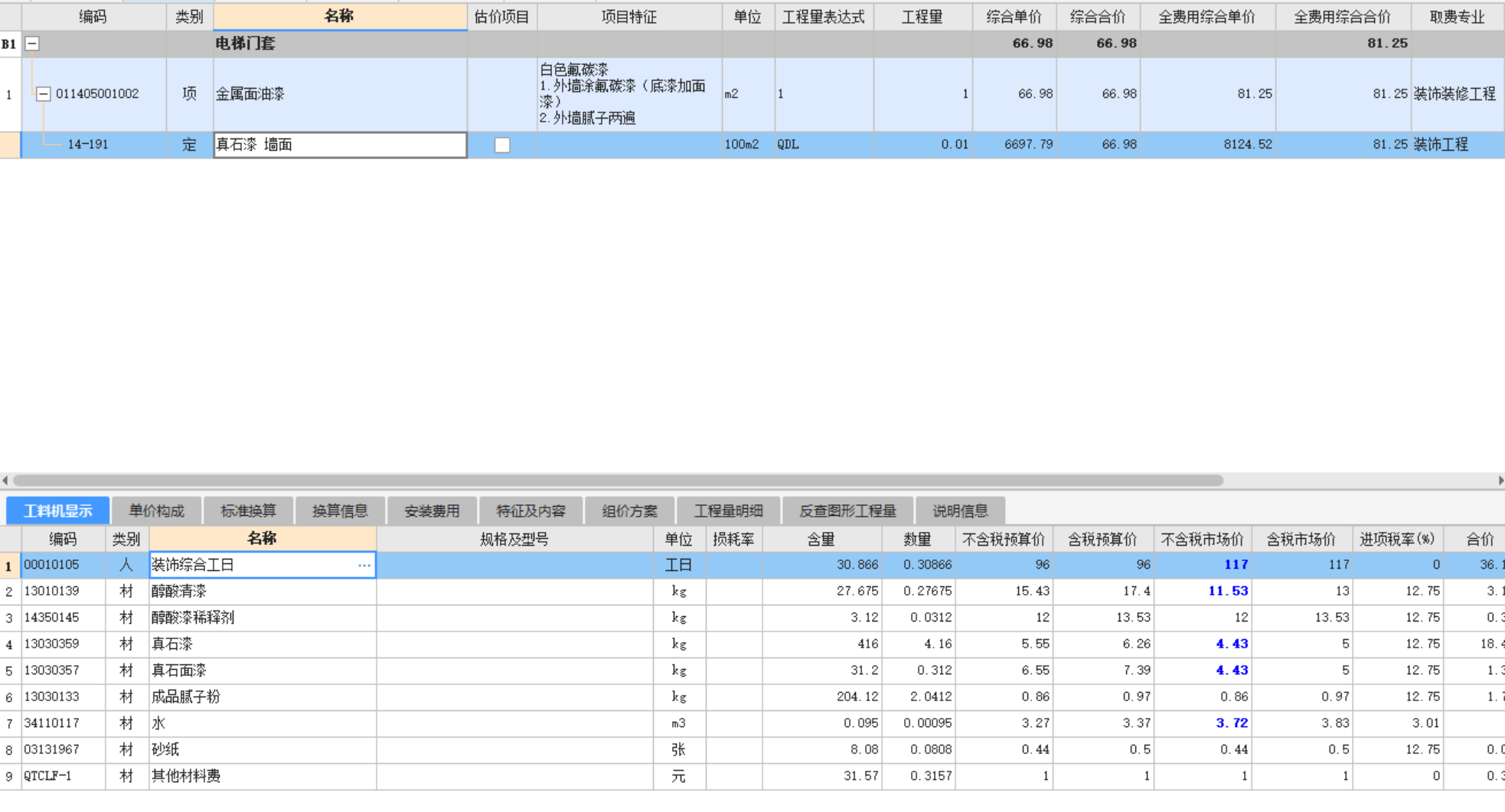Viewport: 1505px width, 812px height.
Task: Select material row 成品腻子粉
Action: point(263,697)
